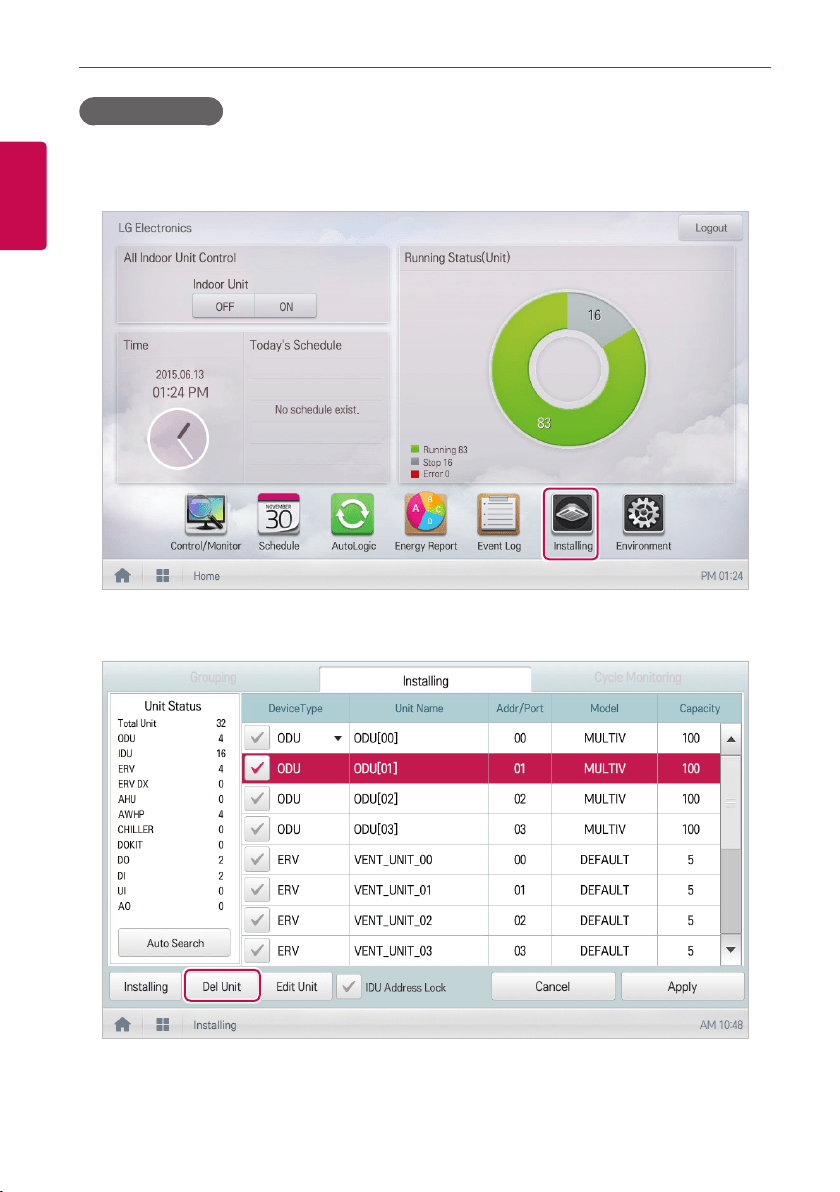Click the Logout button
This screenshot has width=840, height=1192.
(711, 227)
